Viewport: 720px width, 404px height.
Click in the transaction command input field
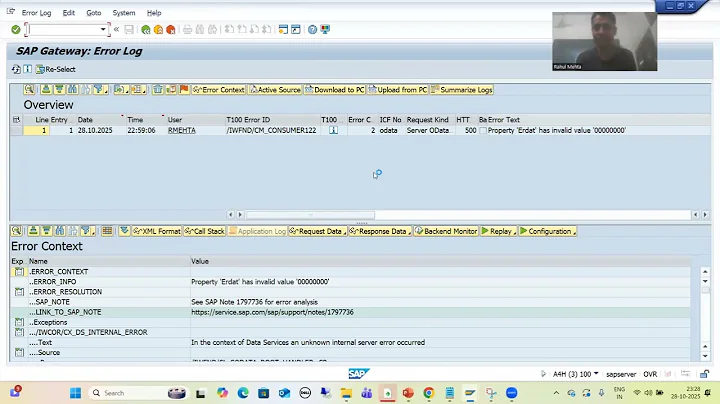point(63,30)
